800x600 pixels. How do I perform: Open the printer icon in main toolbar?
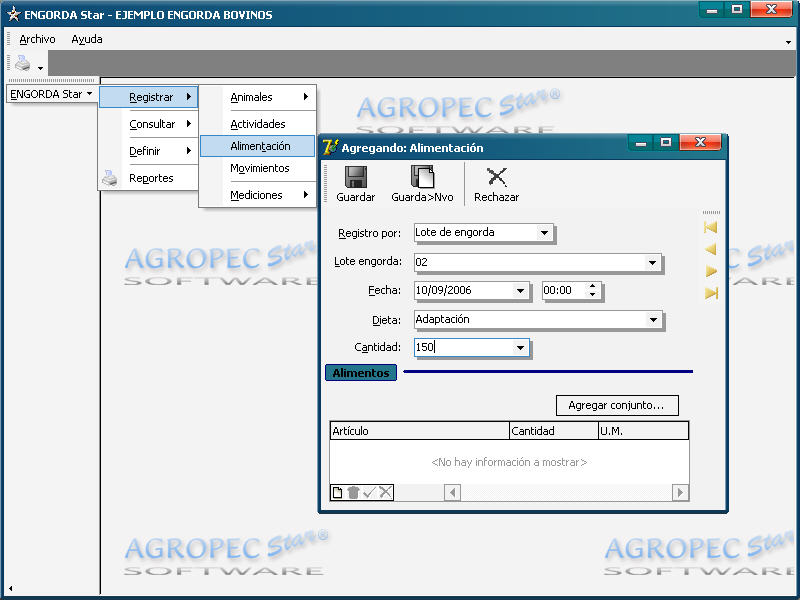point(22,63)
